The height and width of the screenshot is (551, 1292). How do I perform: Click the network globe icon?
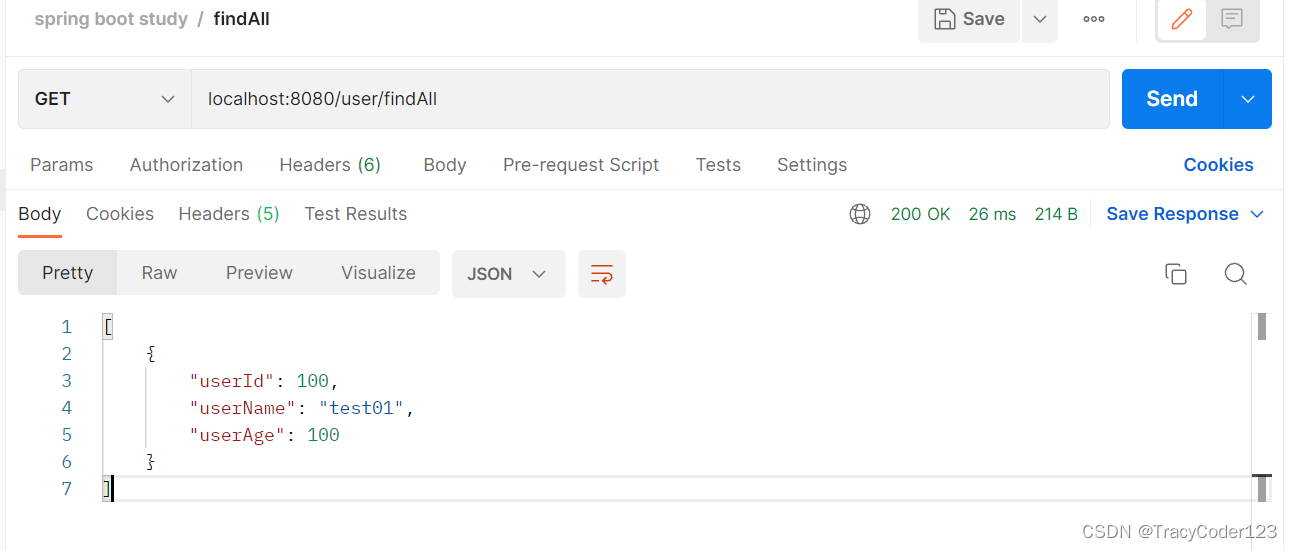click(x=860, y=214)
